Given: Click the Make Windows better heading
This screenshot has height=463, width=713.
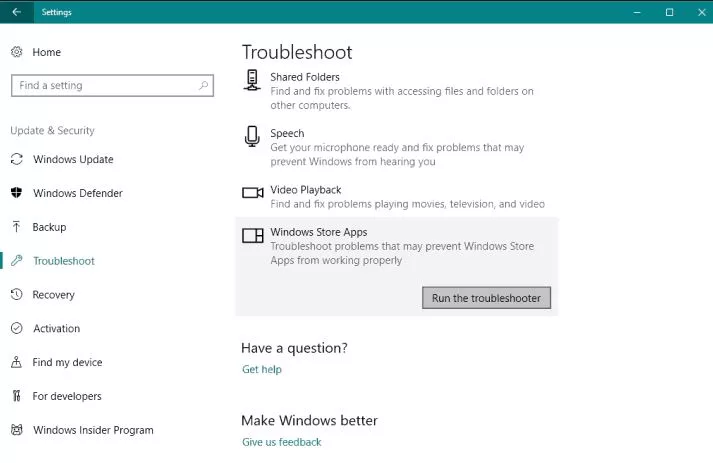Looking at the screenshot, I should [x=309, y=420].
